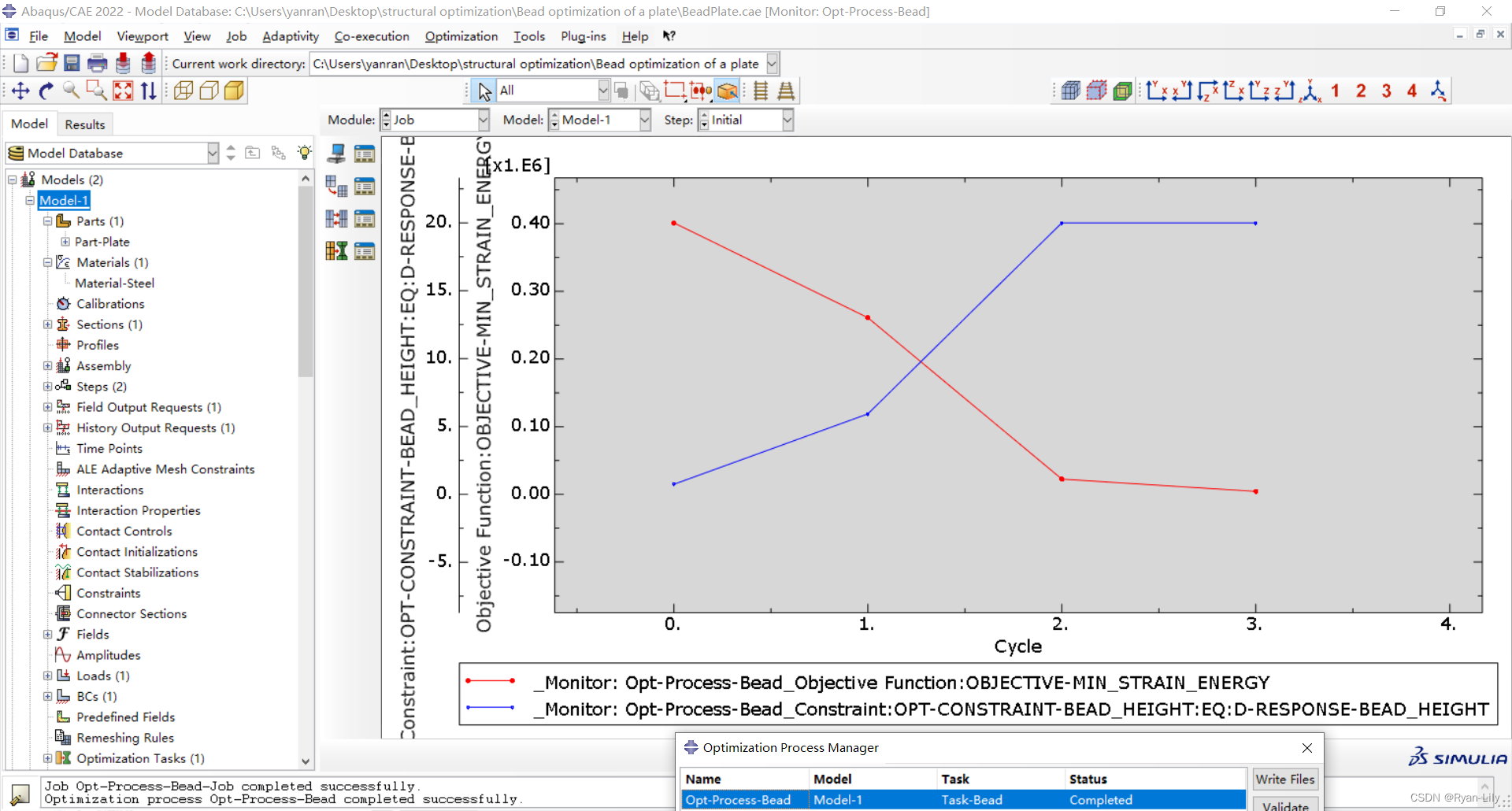Switch to the Results tab
Image resolution: width=1512 pixels, height=811 pixels.
pos(85,124)
